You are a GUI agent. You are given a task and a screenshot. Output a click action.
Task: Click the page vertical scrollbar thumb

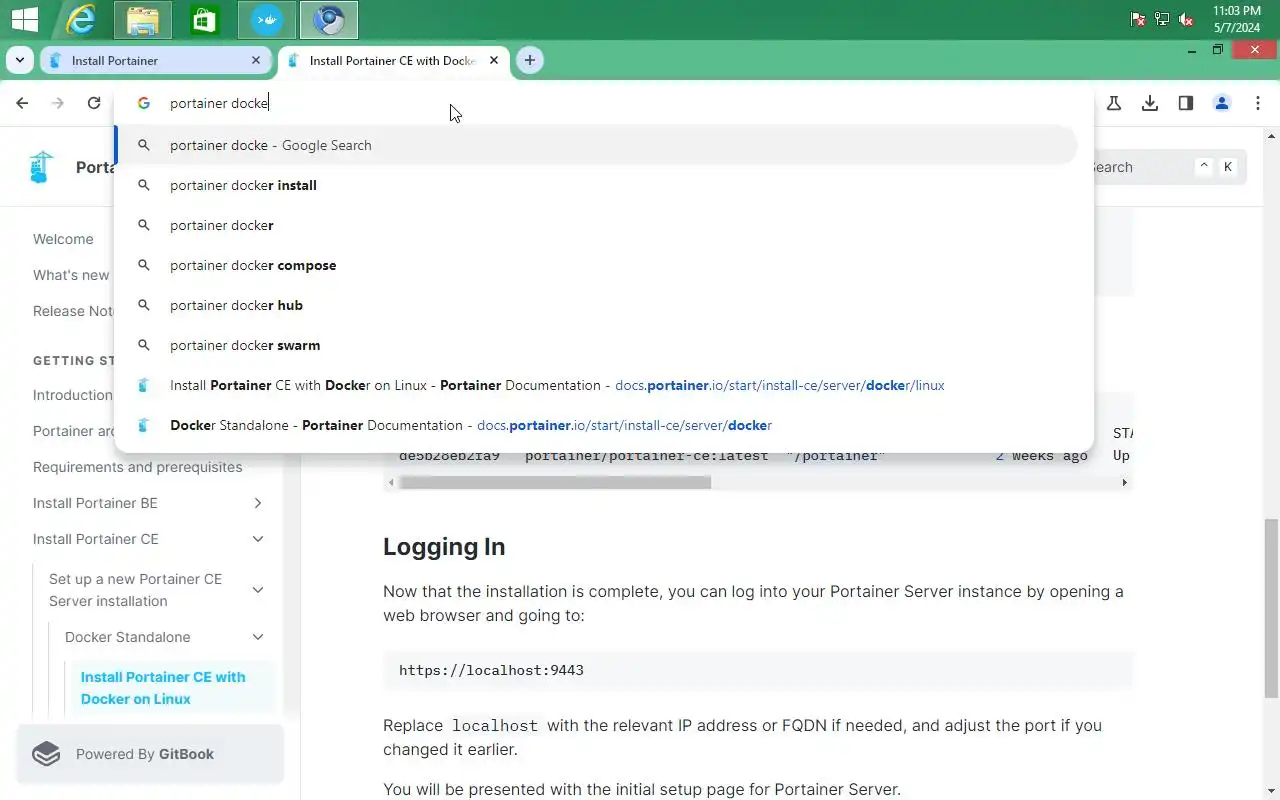pyautogui.click(x=1272, y=608)
